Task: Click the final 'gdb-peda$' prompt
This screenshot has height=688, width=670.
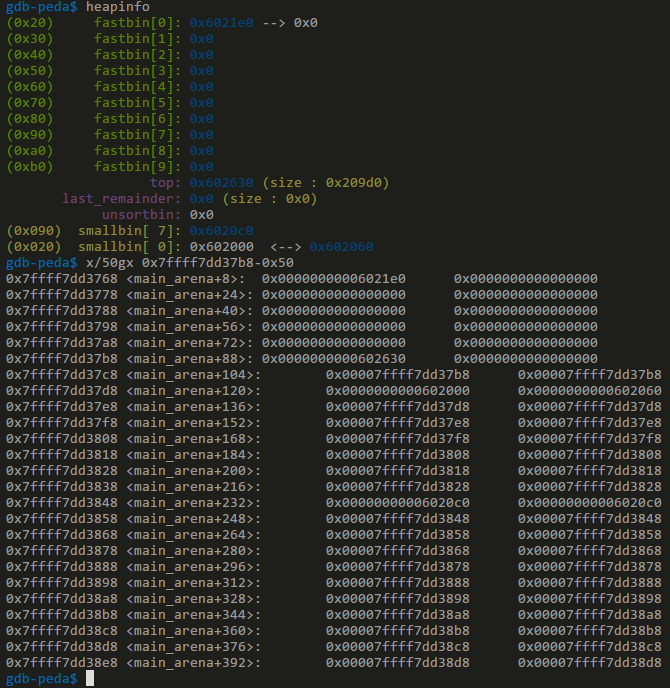Action: [42, 679]
